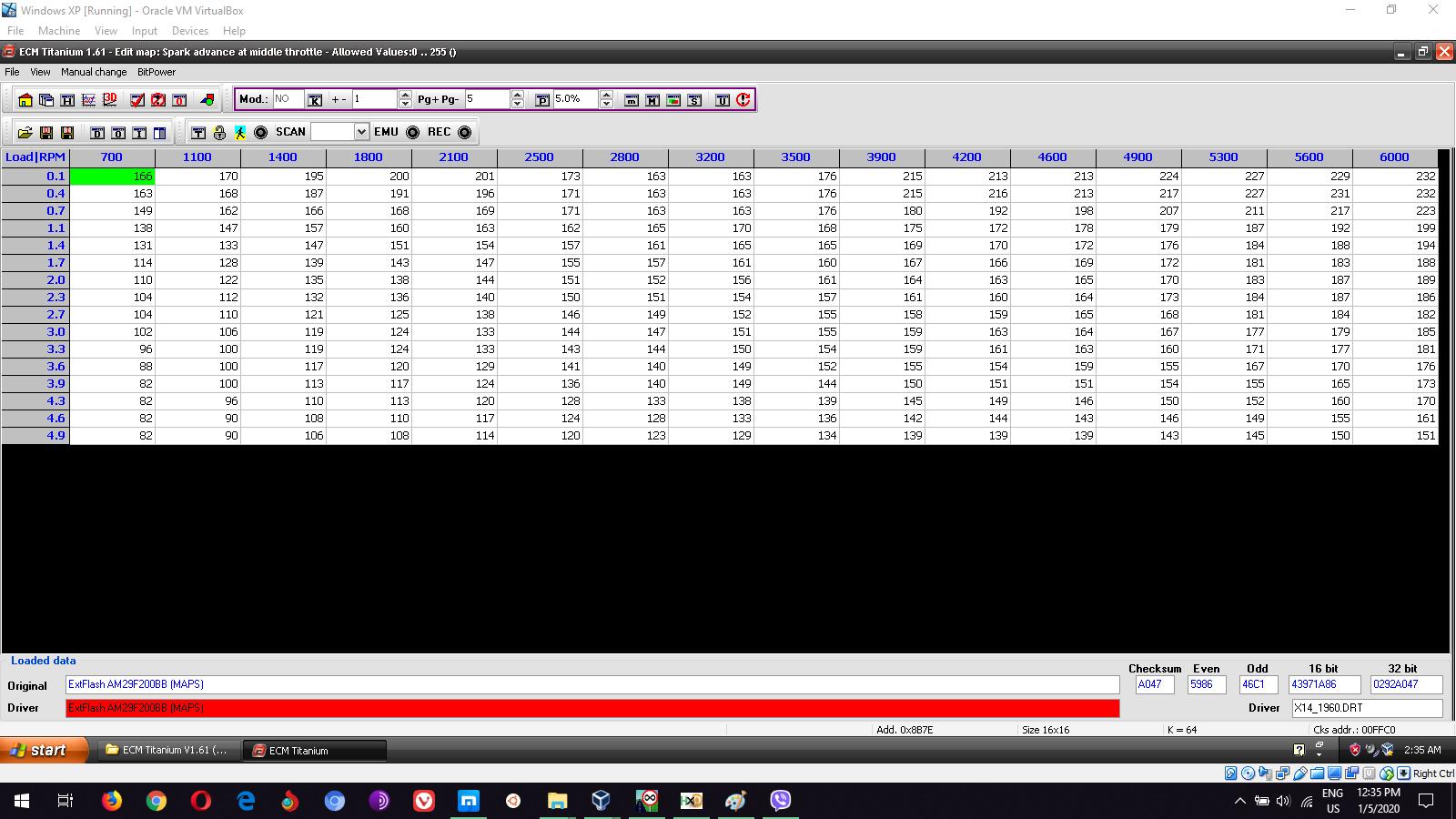Image resolution: width=1456 pixels, height=819 pixels.
Task: Click the running man icon
Action: [x=240, y=133]
